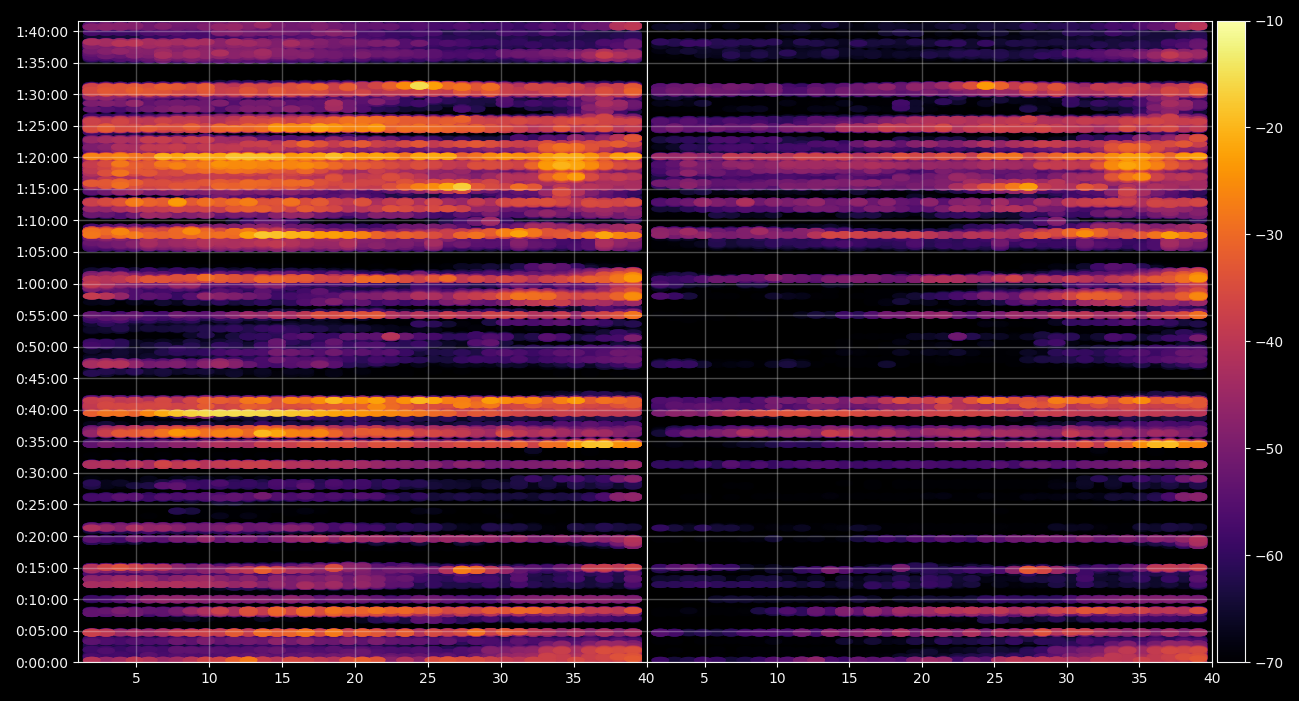
Task: Pick x-axis label 25 of right heatmap
Action: click(x=994, y=678)
